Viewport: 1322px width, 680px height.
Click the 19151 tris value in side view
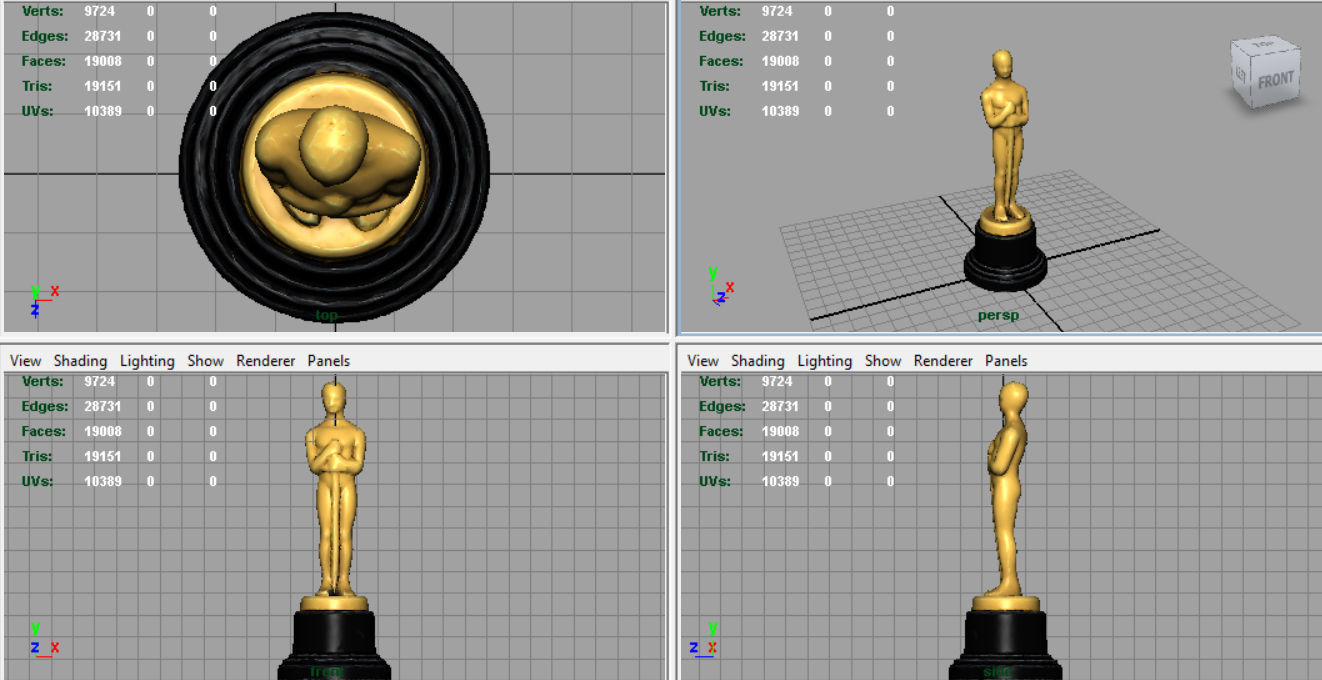[780, 456]
